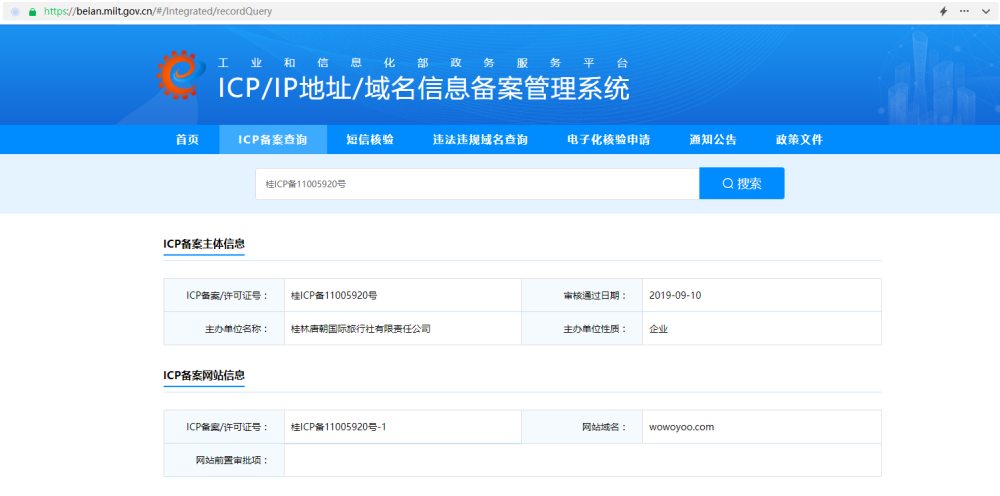Image resolution: width=1000 pixels, height=496 pixels.
Task: Click the lightning bolt icon in address bar
Action: pos(943,11)
